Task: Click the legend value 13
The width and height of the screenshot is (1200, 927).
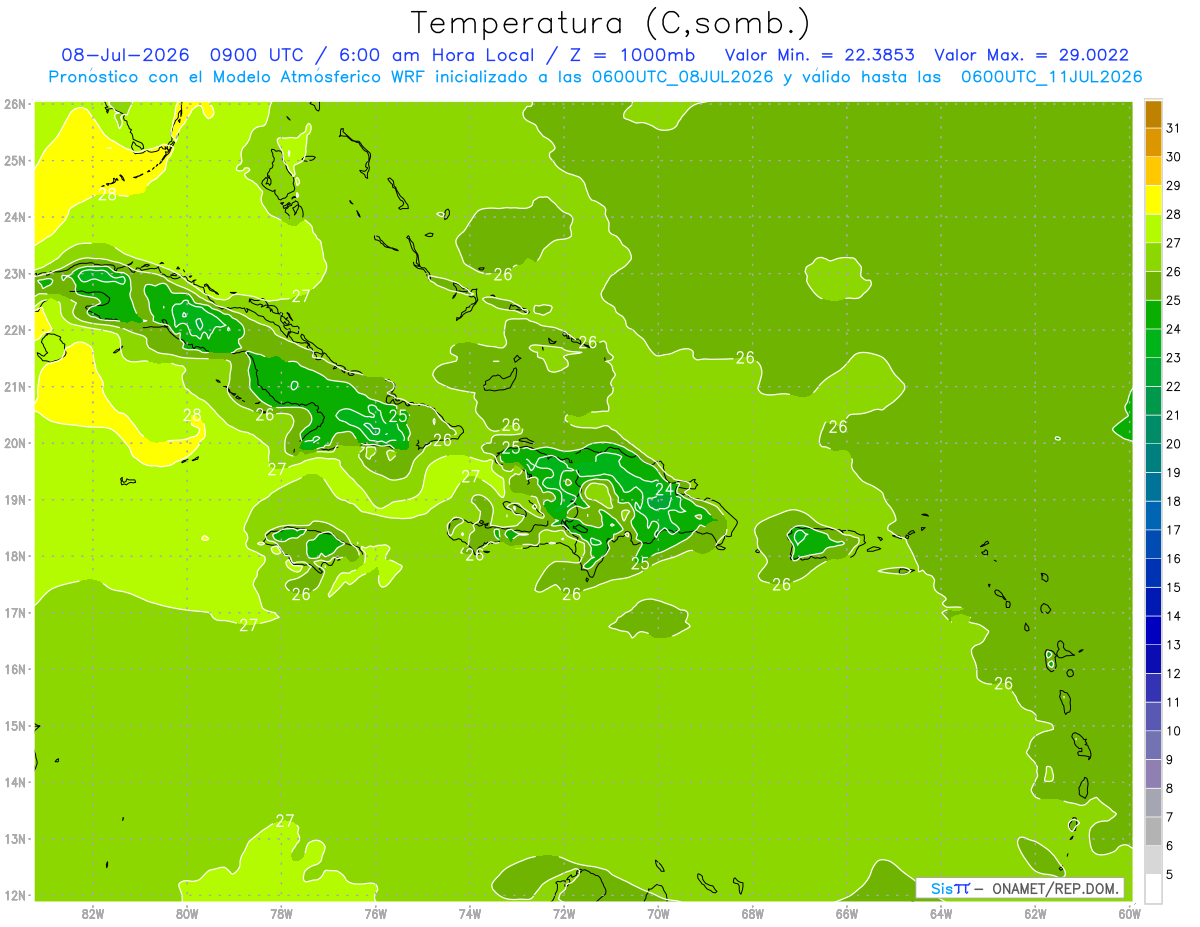Action: tap(1174, 645)
